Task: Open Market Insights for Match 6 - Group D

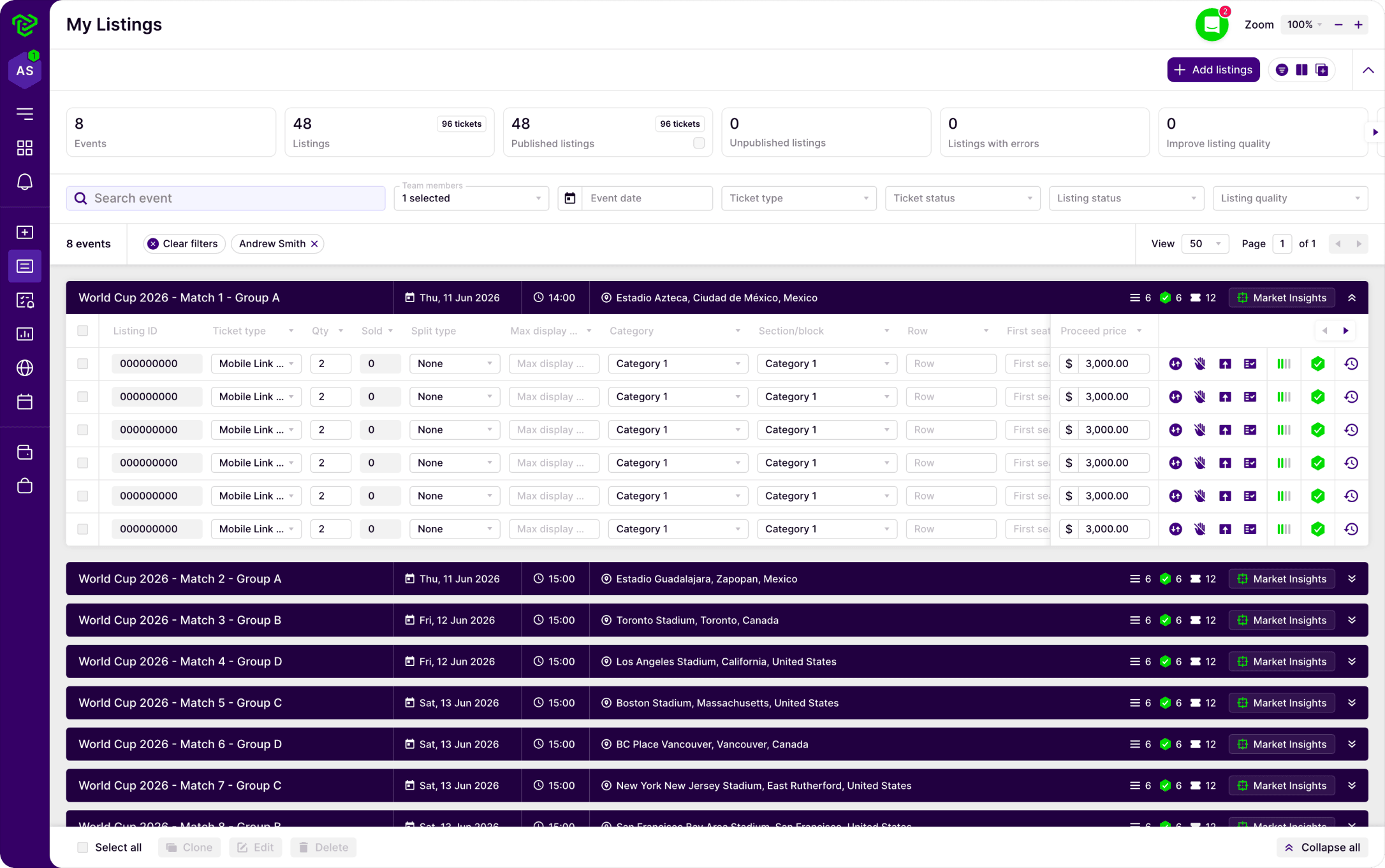Action: point(1282,745)
